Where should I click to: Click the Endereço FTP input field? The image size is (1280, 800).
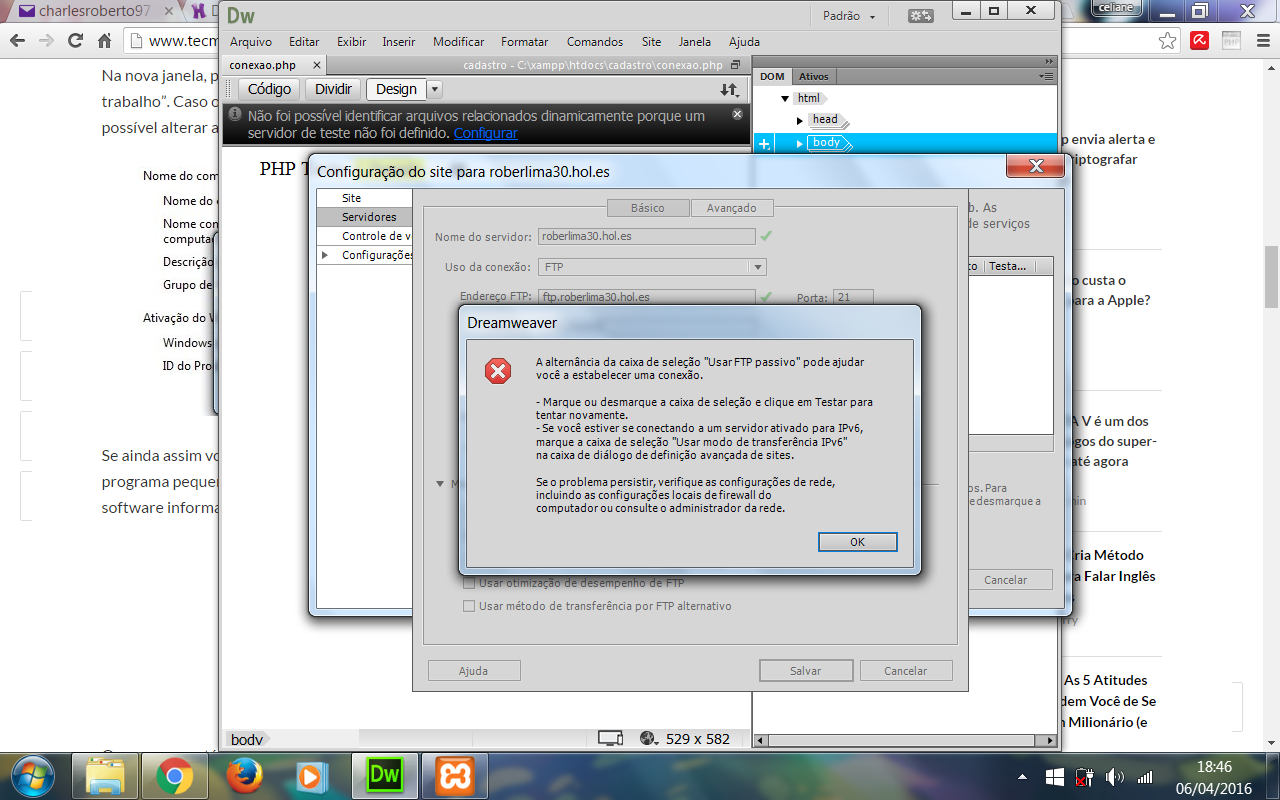pos(646,296)
